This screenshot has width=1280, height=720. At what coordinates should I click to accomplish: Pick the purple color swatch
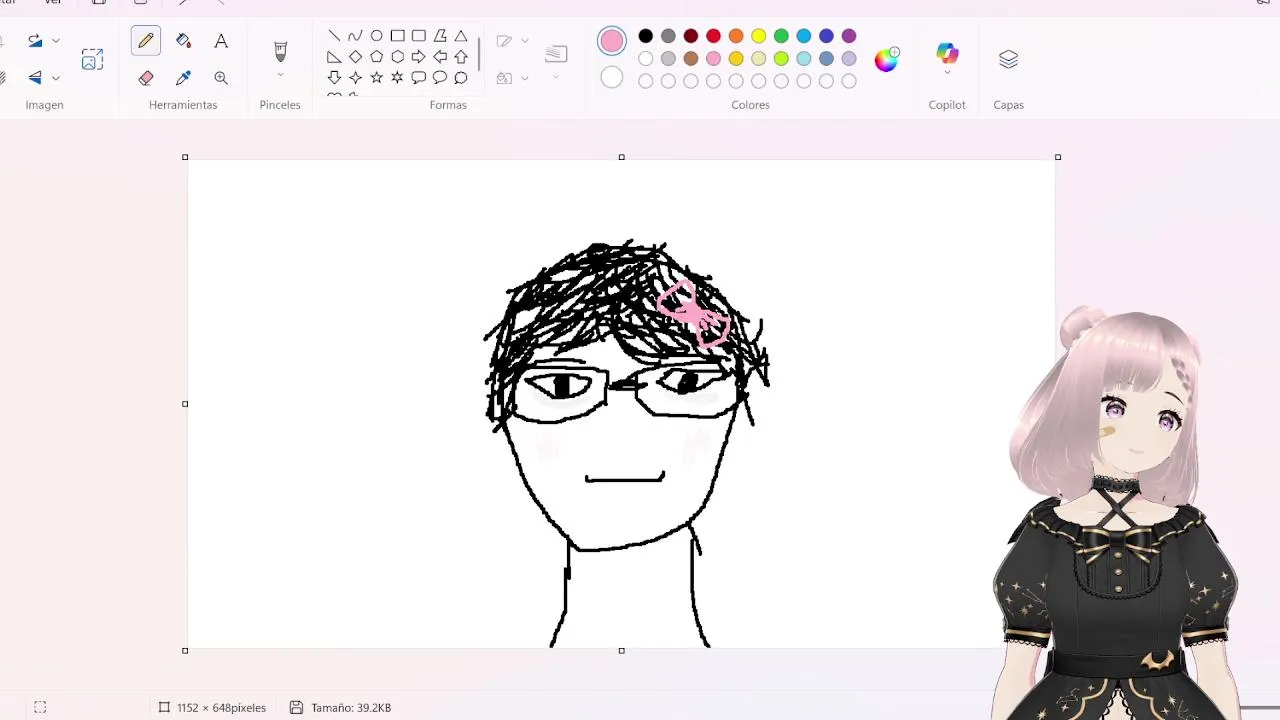[x=849, y=36]
